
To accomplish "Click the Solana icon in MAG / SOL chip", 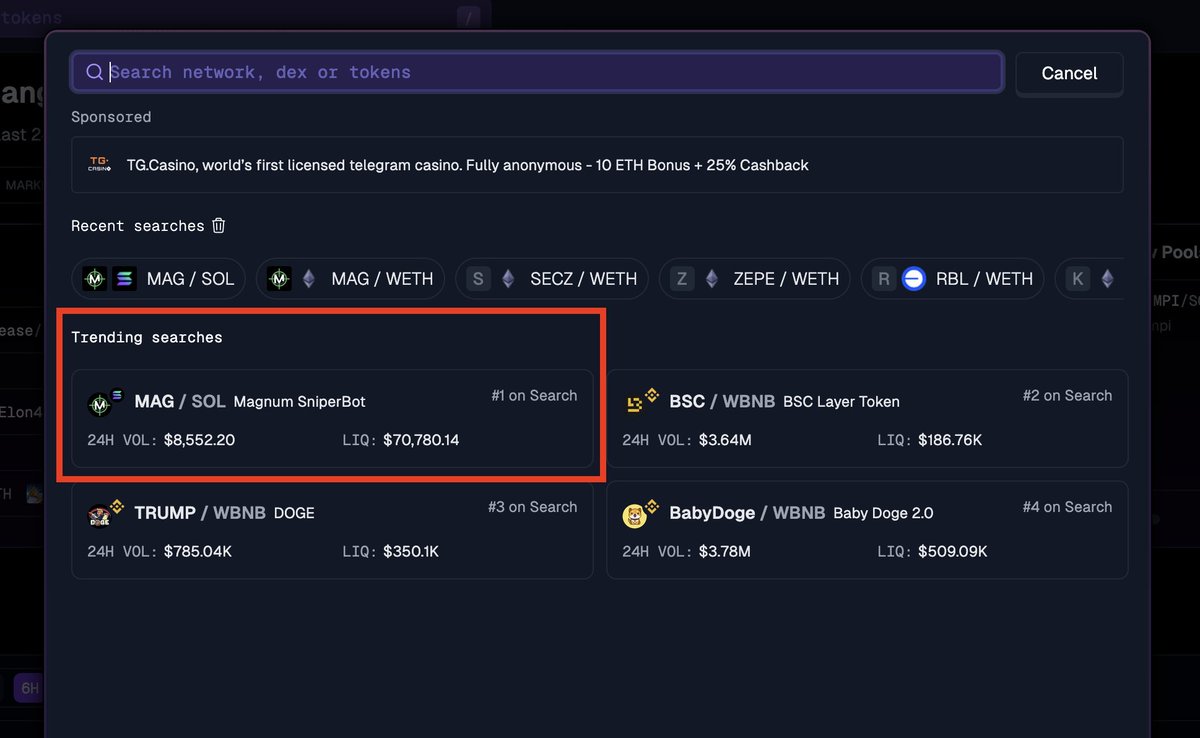I will click(x=124, y=279).
